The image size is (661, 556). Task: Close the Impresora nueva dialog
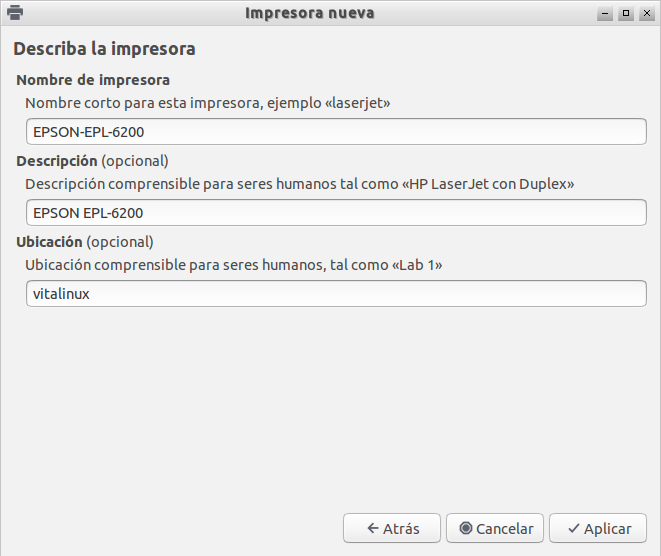point(647,13)
